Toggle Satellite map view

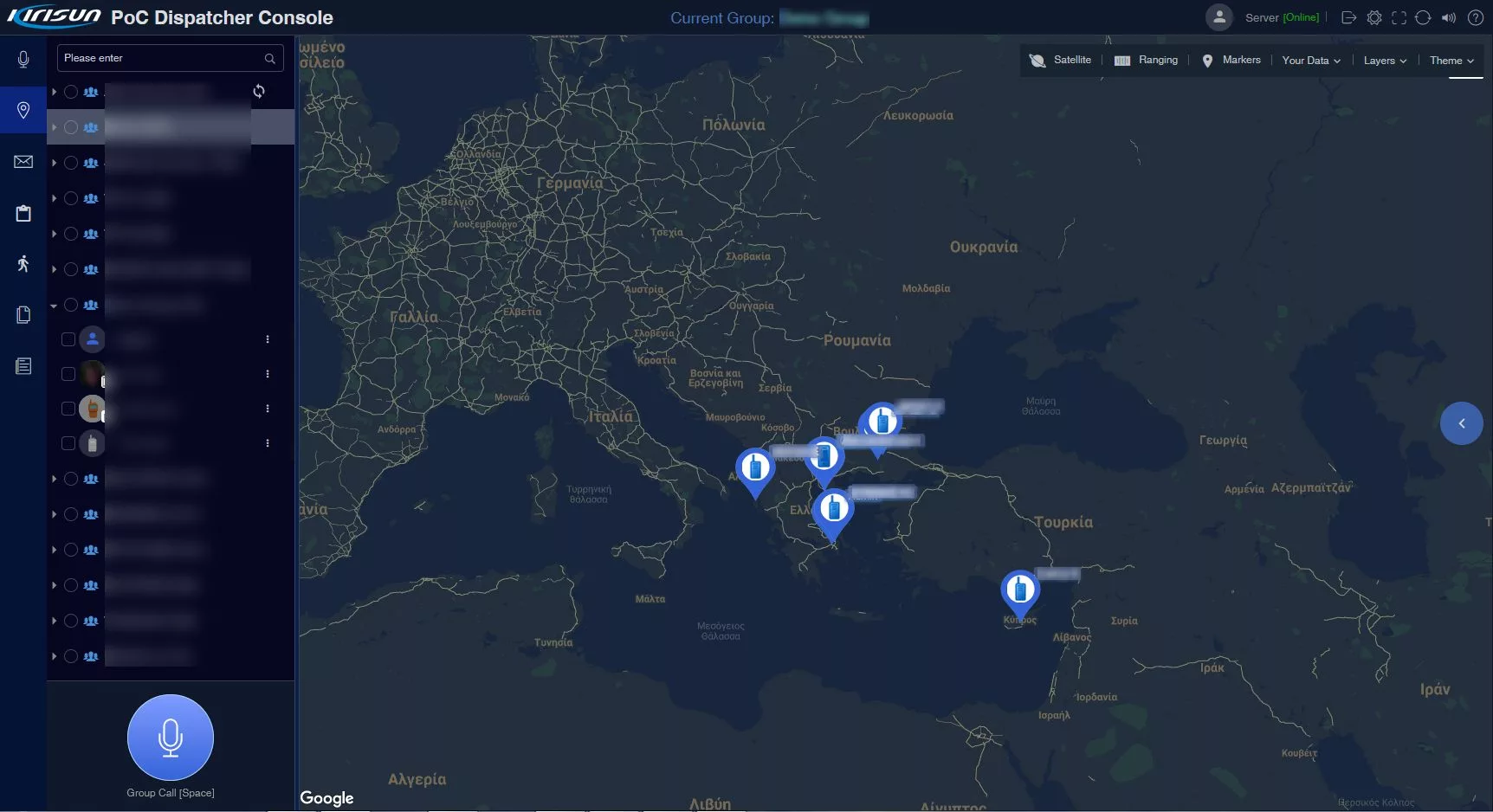pyautogui.click(x=1060, y=60)
